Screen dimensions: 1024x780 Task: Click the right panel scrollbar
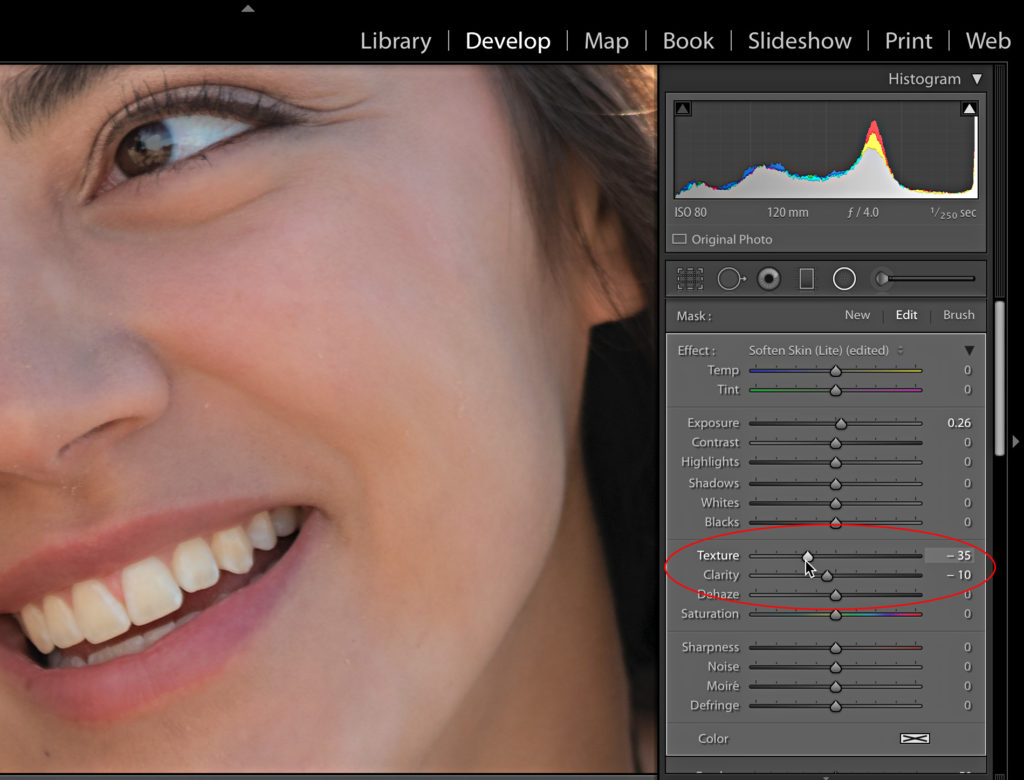click(1000, 378)
